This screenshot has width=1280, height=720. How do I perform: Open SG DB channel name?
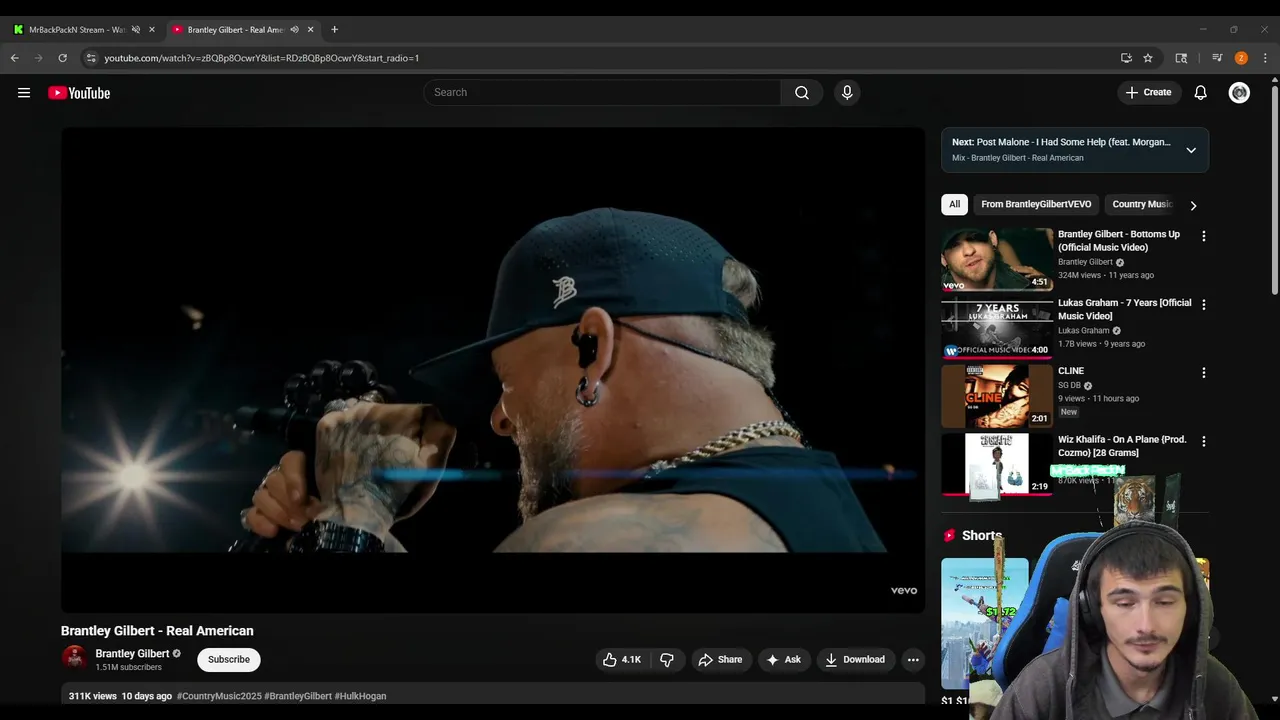tap(1069, 385)
